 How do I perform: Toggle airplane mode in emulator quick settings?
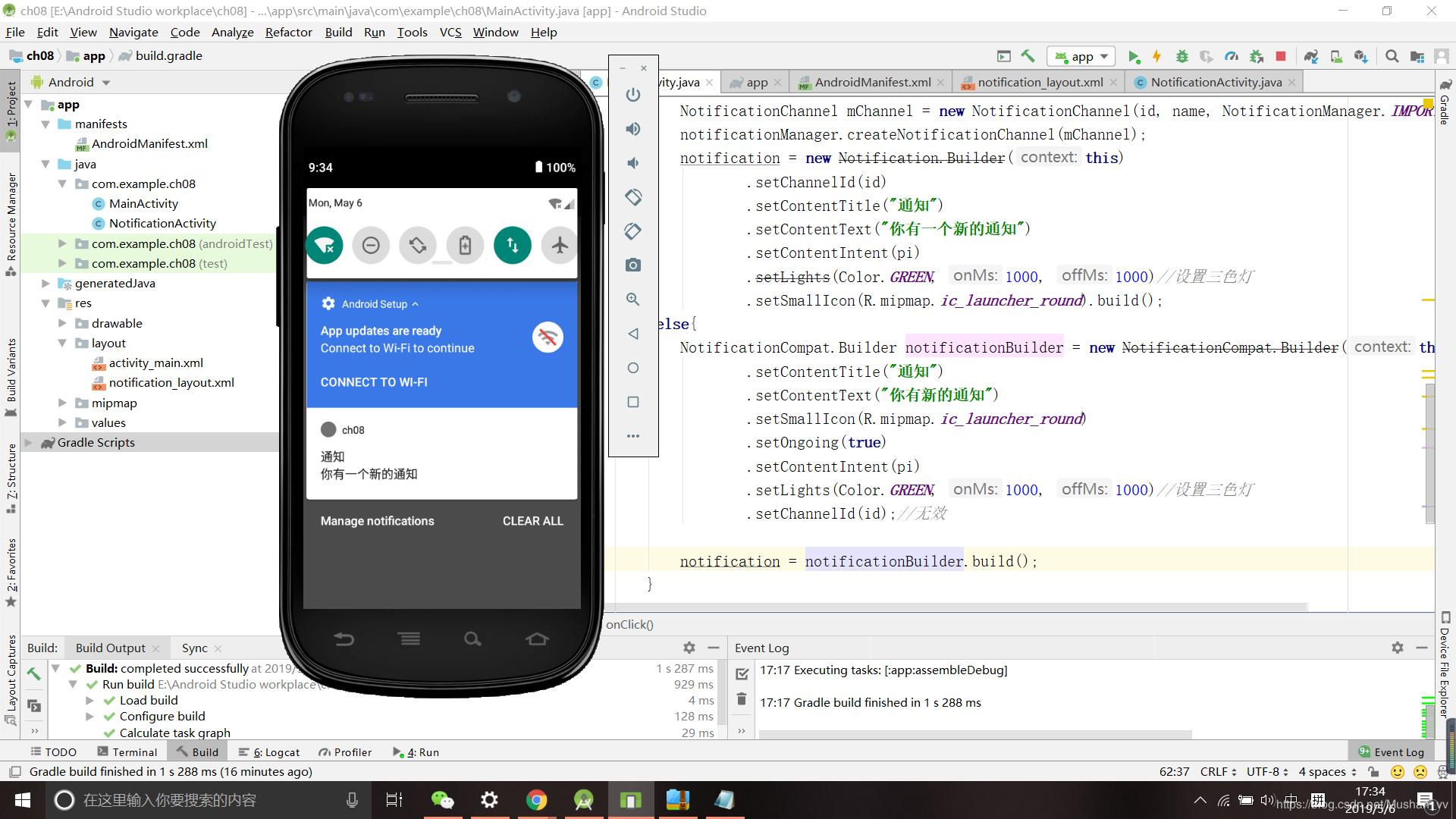pyautogui.click(x=559, y=245)
